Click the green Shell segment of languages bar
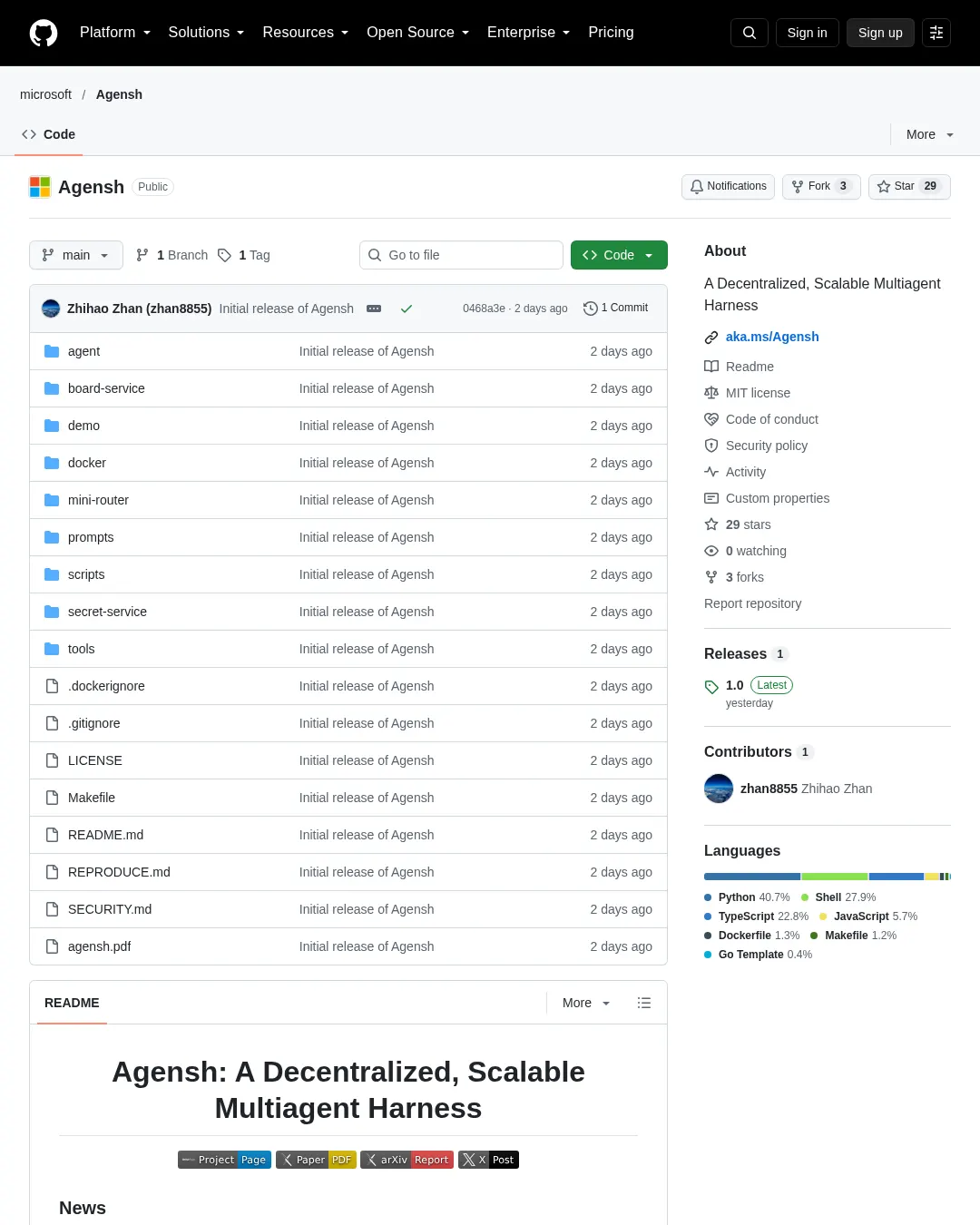 point(835,877)
